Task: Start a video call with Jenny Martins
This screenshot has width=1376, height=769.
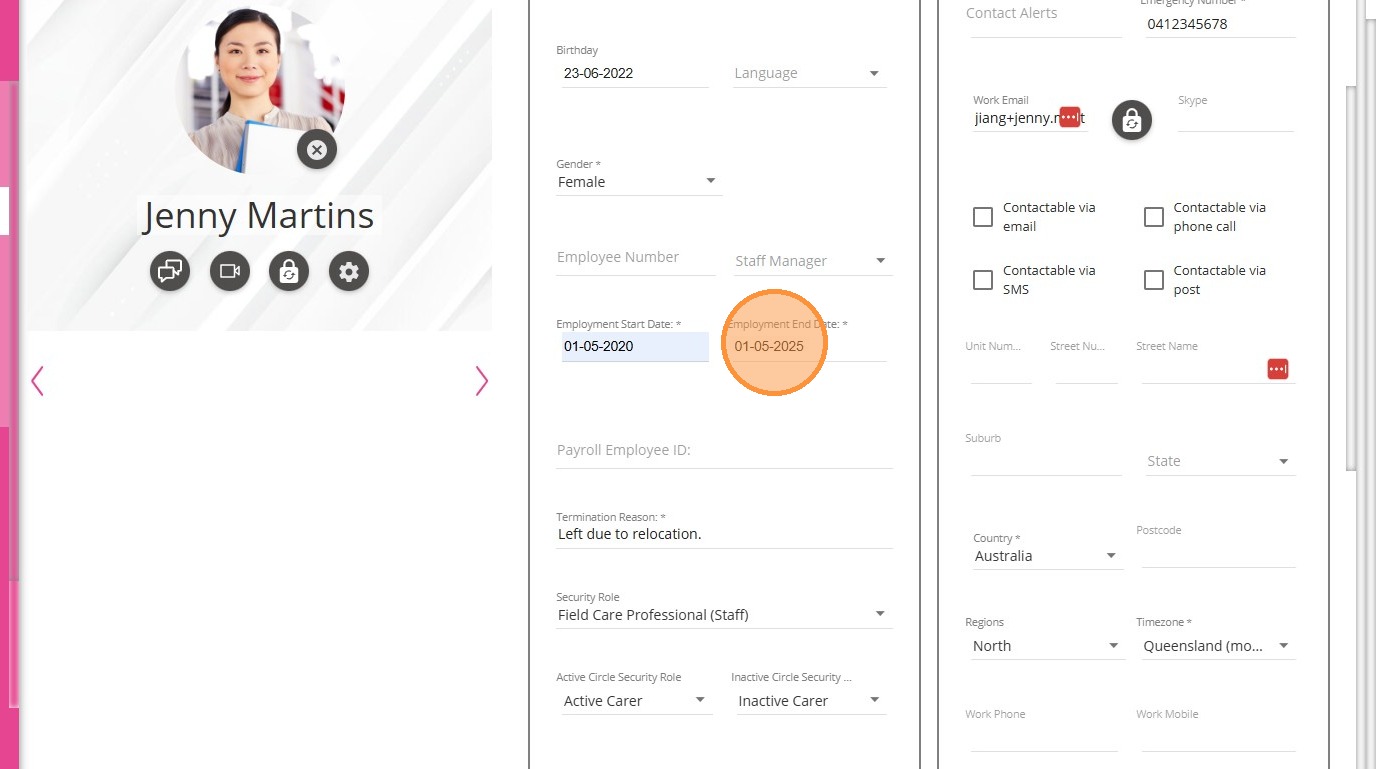Action: pos(230,271)
